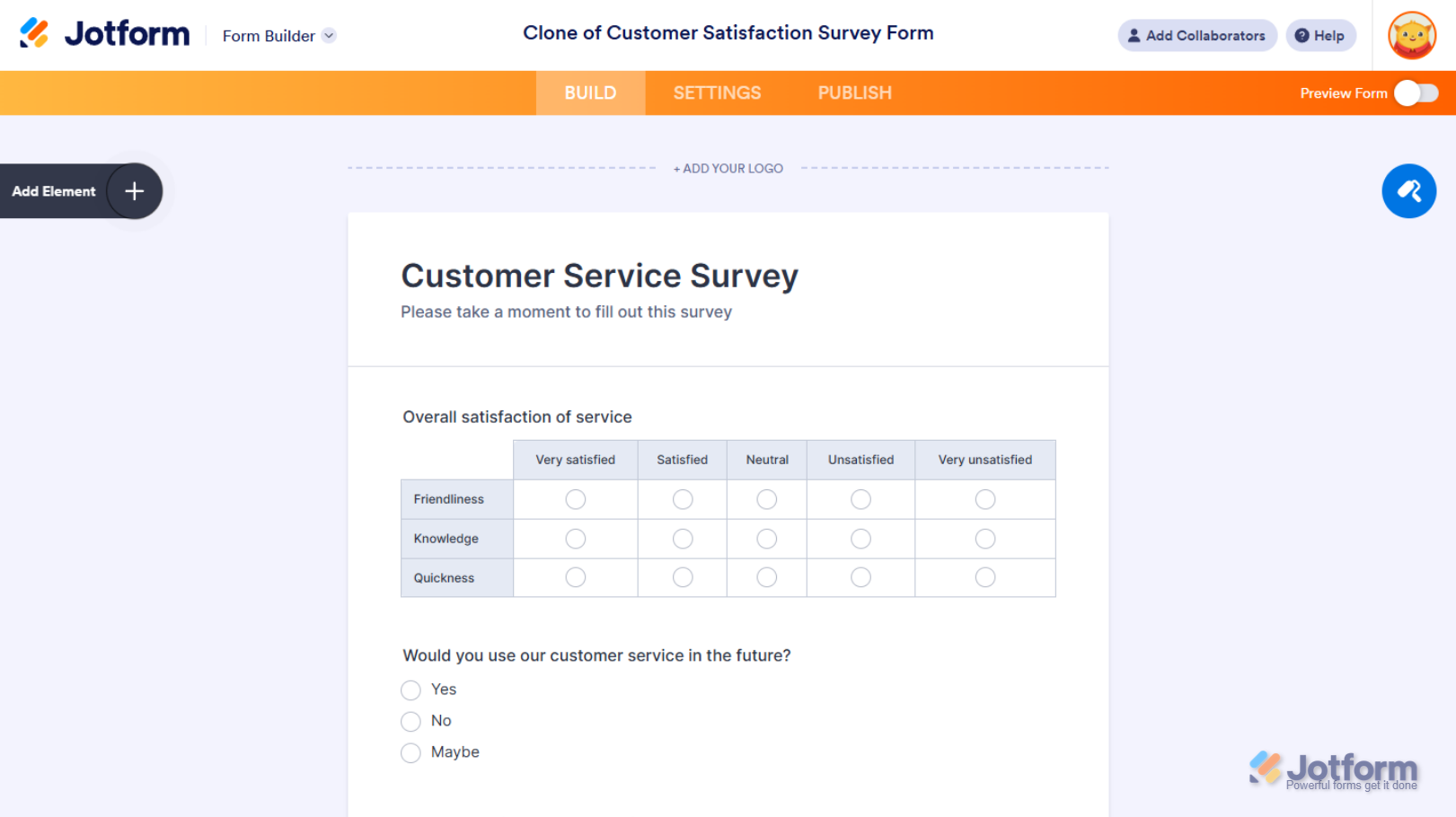Open the Form Designer paint roller
Image resolution: width=1456 pixels, height=817 pixels.
[1408, 191]
